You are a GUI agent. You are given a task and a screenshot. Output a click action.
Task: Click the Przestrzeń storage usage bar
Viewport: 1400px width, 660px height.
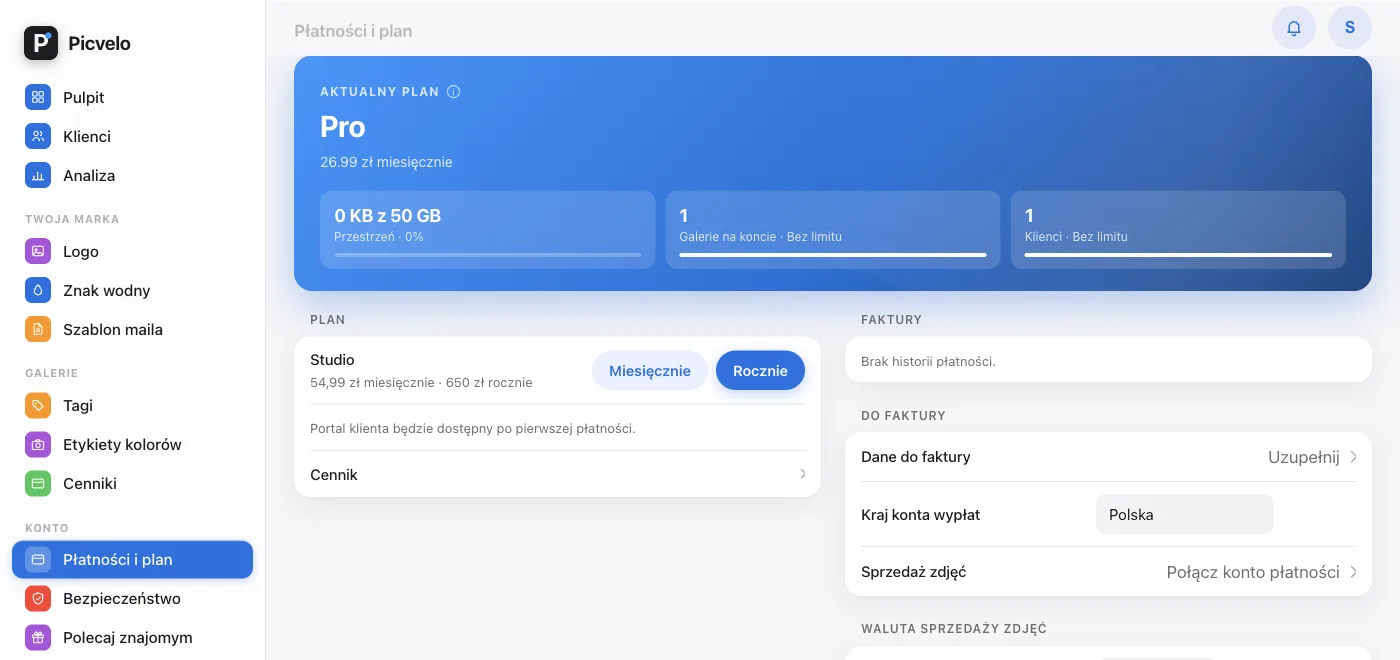pyautogui.click(x=488, y=255)
